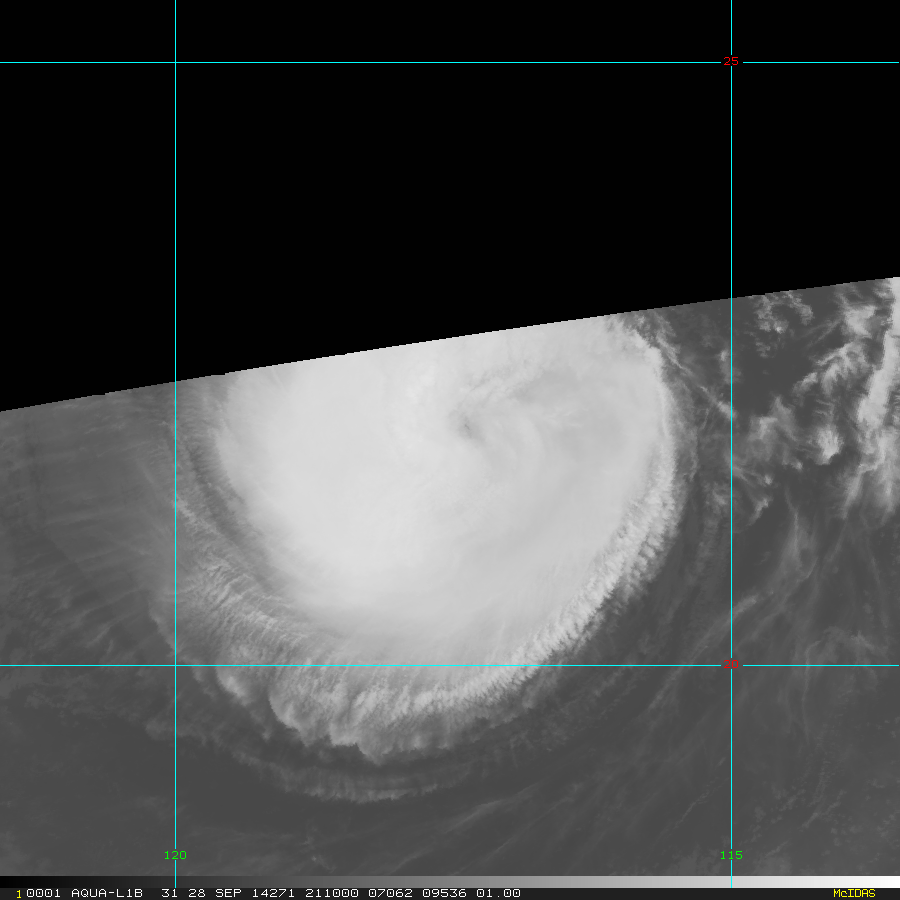The width and height of the screenshot is (900, 900).
Task: Click the hurricane eye in the cloud mass
Action: click(x=467, y=428)
